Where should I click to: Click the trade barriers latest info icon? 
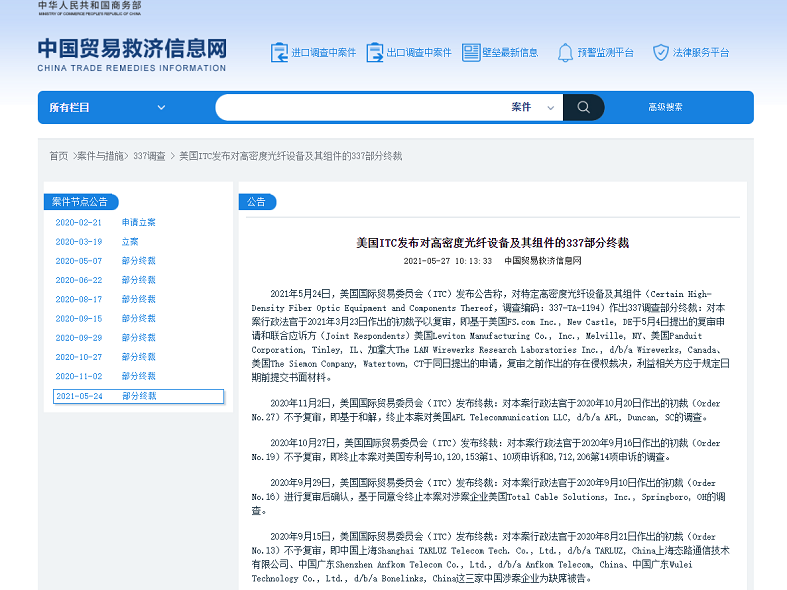[x=471, y=53]
